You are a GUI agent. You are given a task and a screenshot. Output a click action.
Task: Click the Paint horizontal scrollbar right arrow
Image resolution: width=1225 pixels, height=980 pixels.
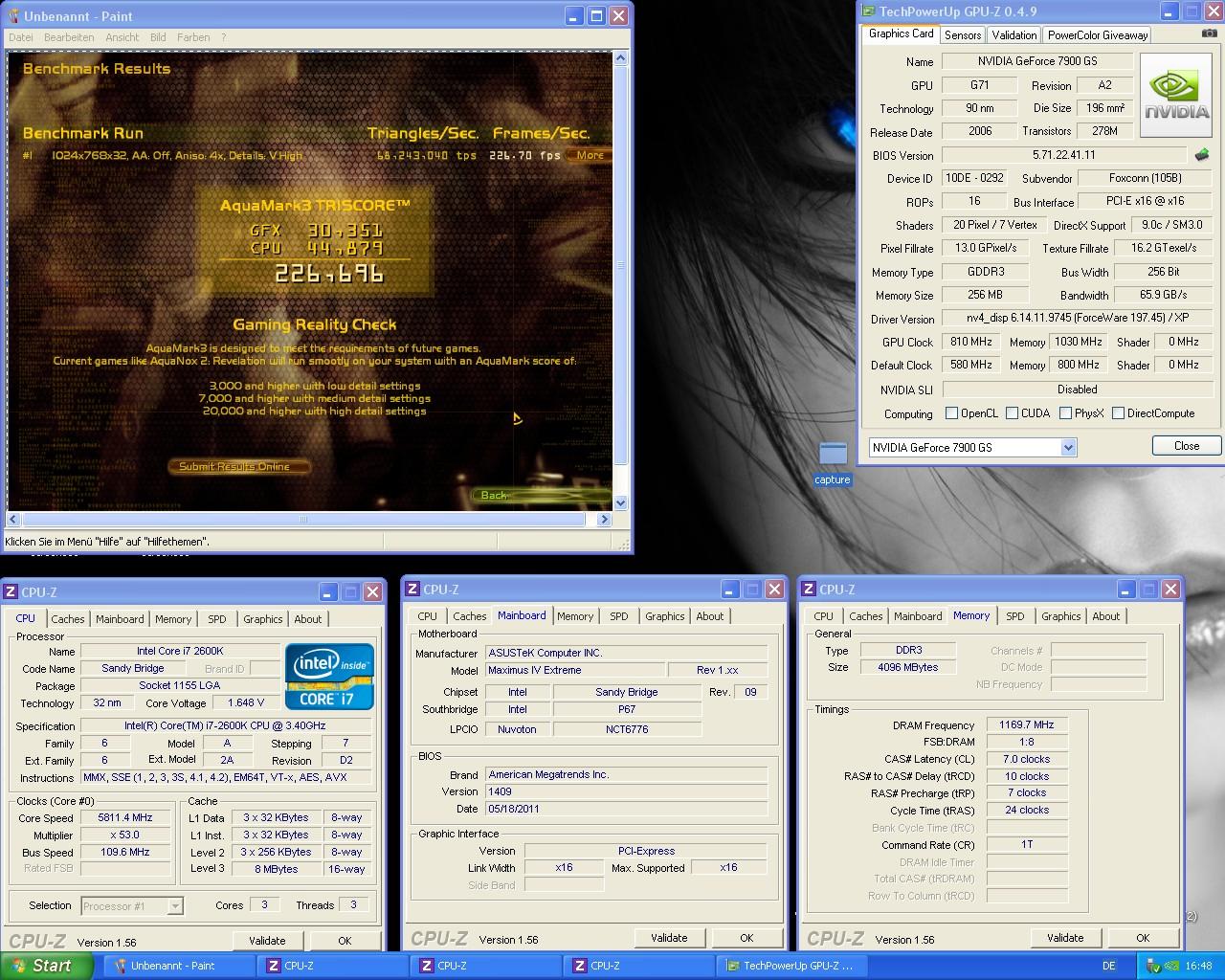pyautogui.click(x=603, y=520)
